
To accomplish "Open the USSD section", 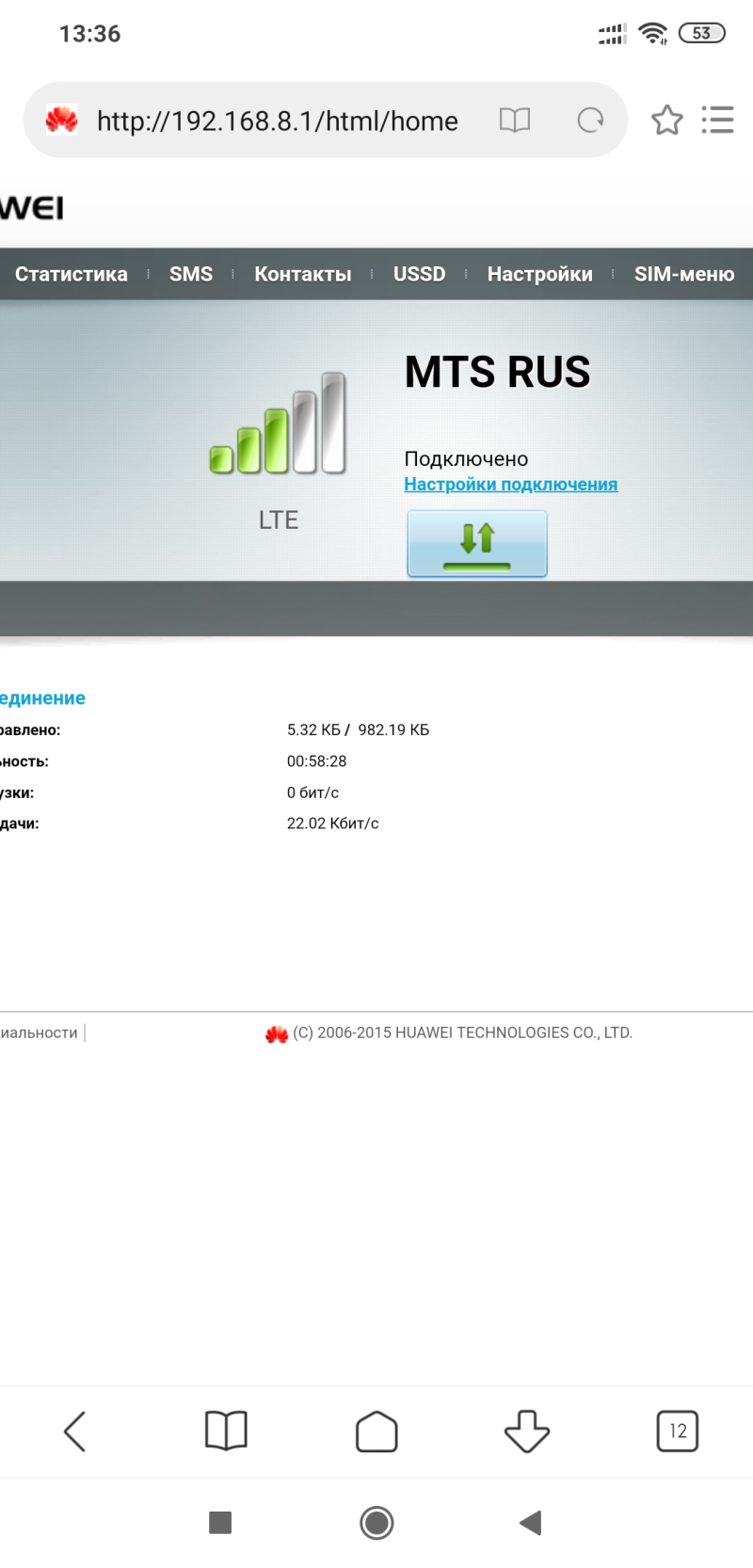I will pyautogui.click(x=419, y=274).
